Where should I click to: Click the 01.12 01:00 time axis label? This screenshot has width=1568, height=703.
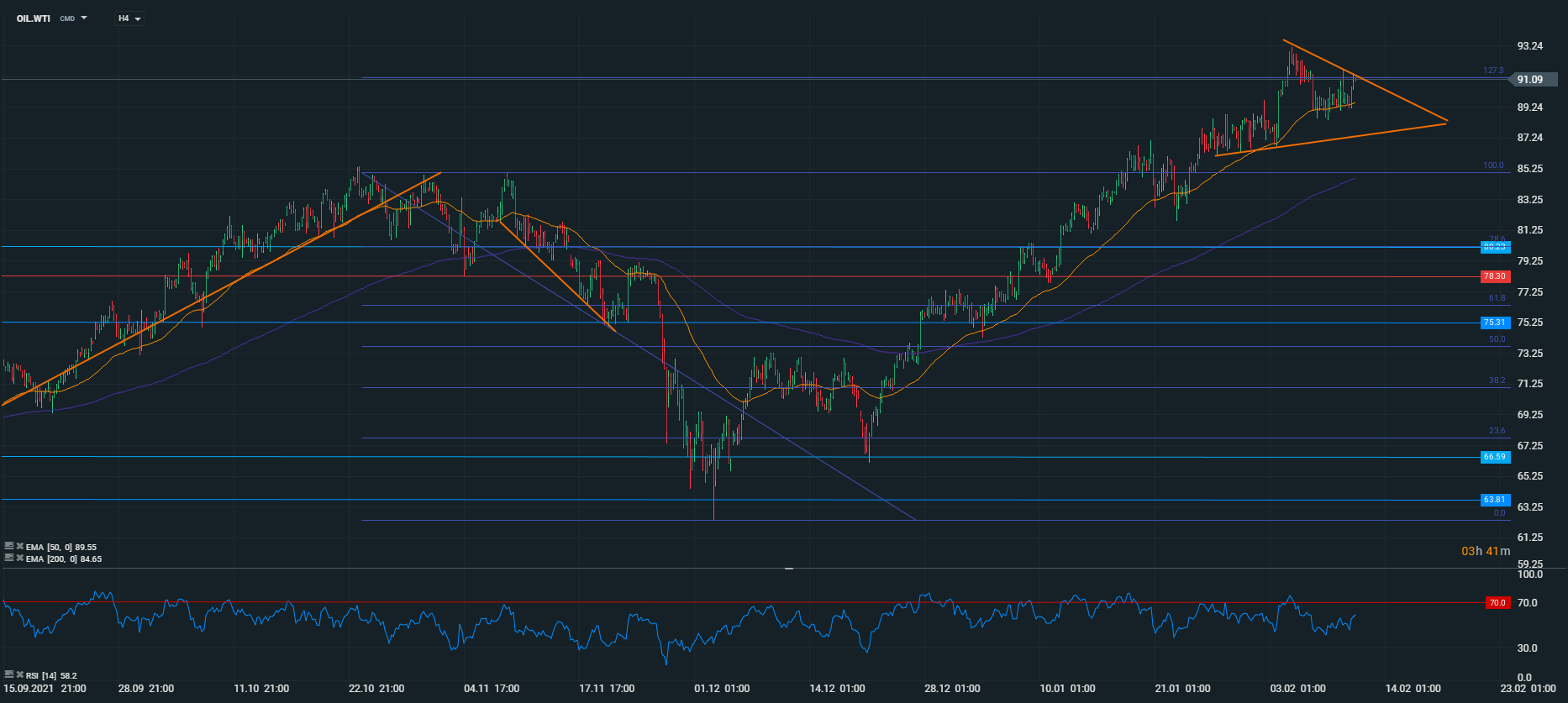pyautogui.click(x=722, y=689)
